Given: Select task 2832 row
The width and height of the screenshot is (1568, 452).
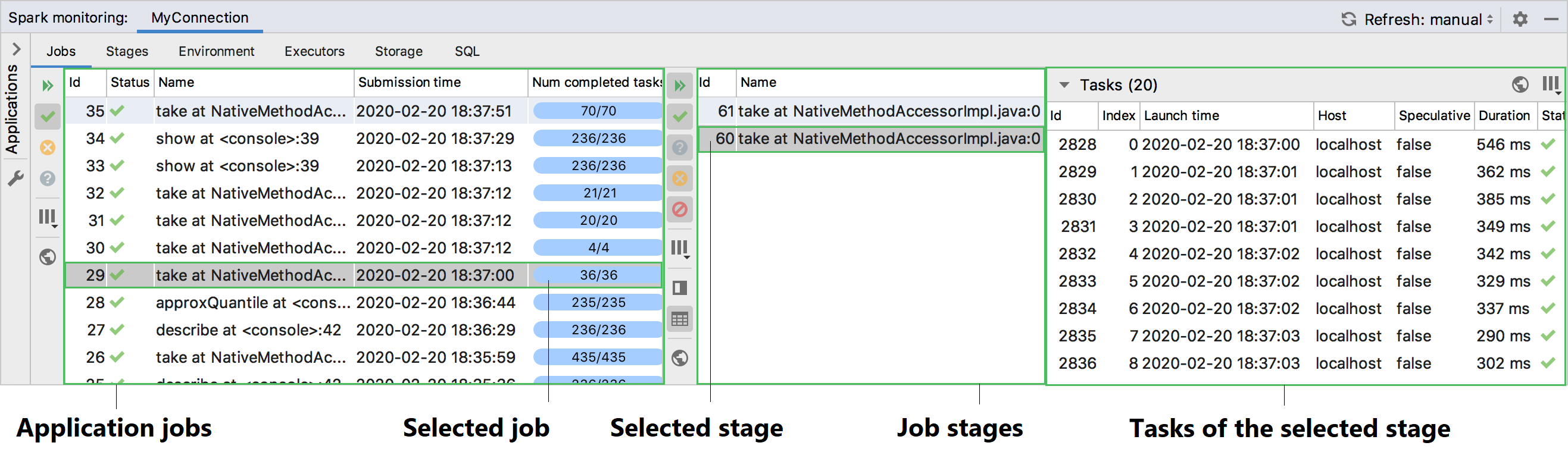Looking at the screenshot, I should pos(1305,254).
